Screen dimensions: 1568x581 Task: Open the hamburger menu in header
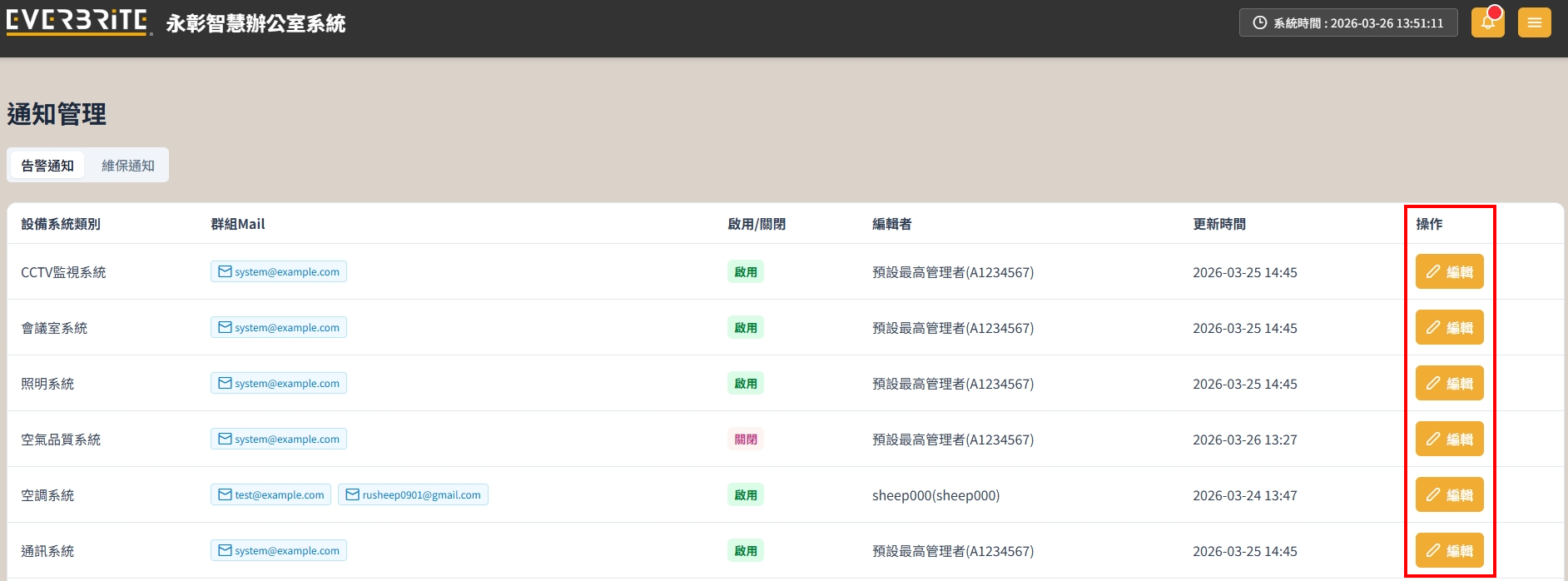(1534, 22)
